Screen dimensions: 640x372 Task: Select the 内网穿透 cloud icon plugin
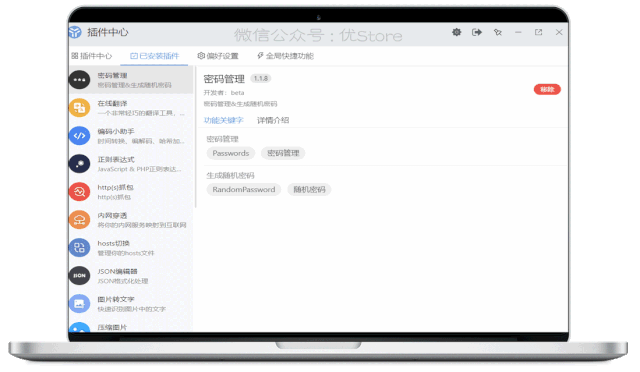pyautogui.click(x=80, y=220)
